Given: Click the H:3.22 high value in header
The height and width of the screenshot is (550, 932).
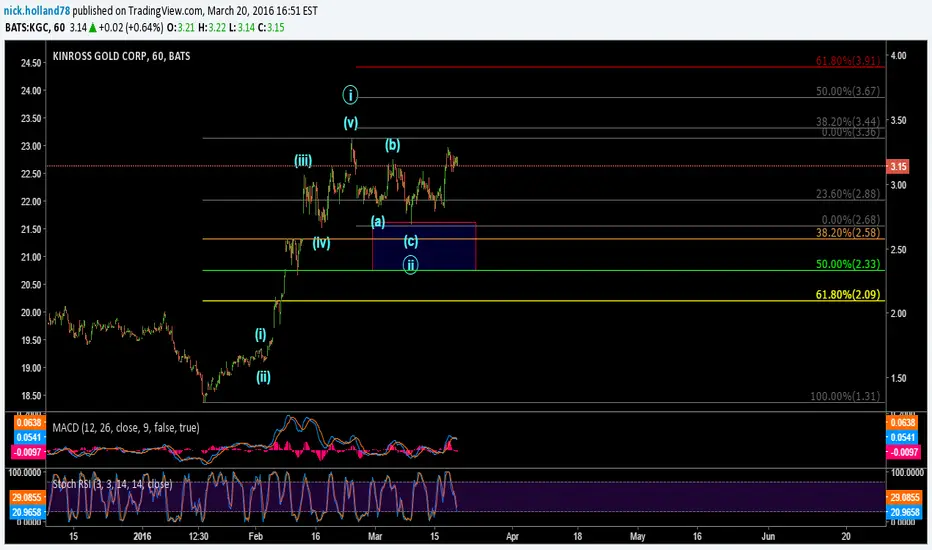Looking at the screenshot, I should (212, 27).
